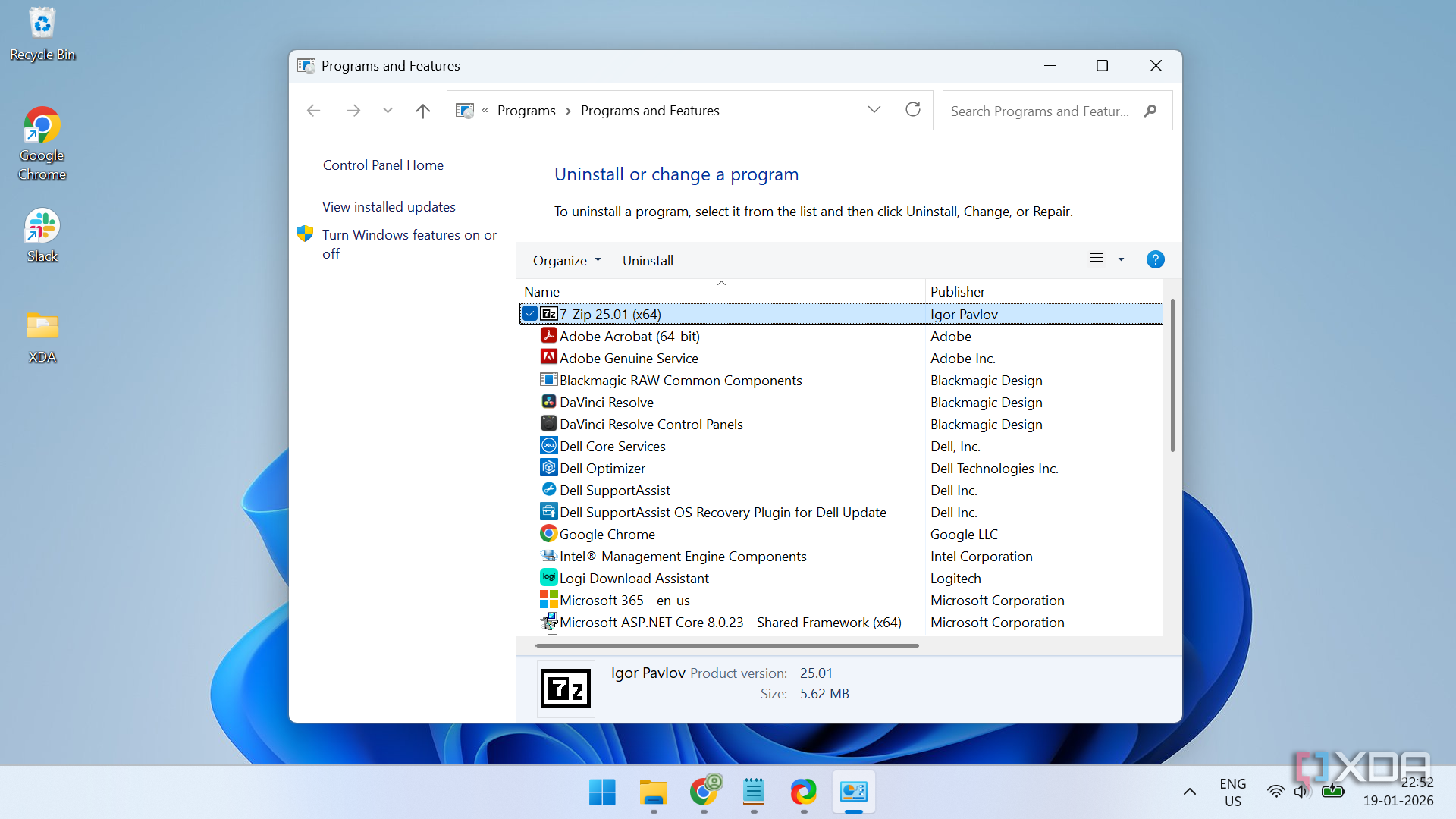
Task: Open the colorful Chrome-like taskbar icon
Action: [x=803, y=792]
